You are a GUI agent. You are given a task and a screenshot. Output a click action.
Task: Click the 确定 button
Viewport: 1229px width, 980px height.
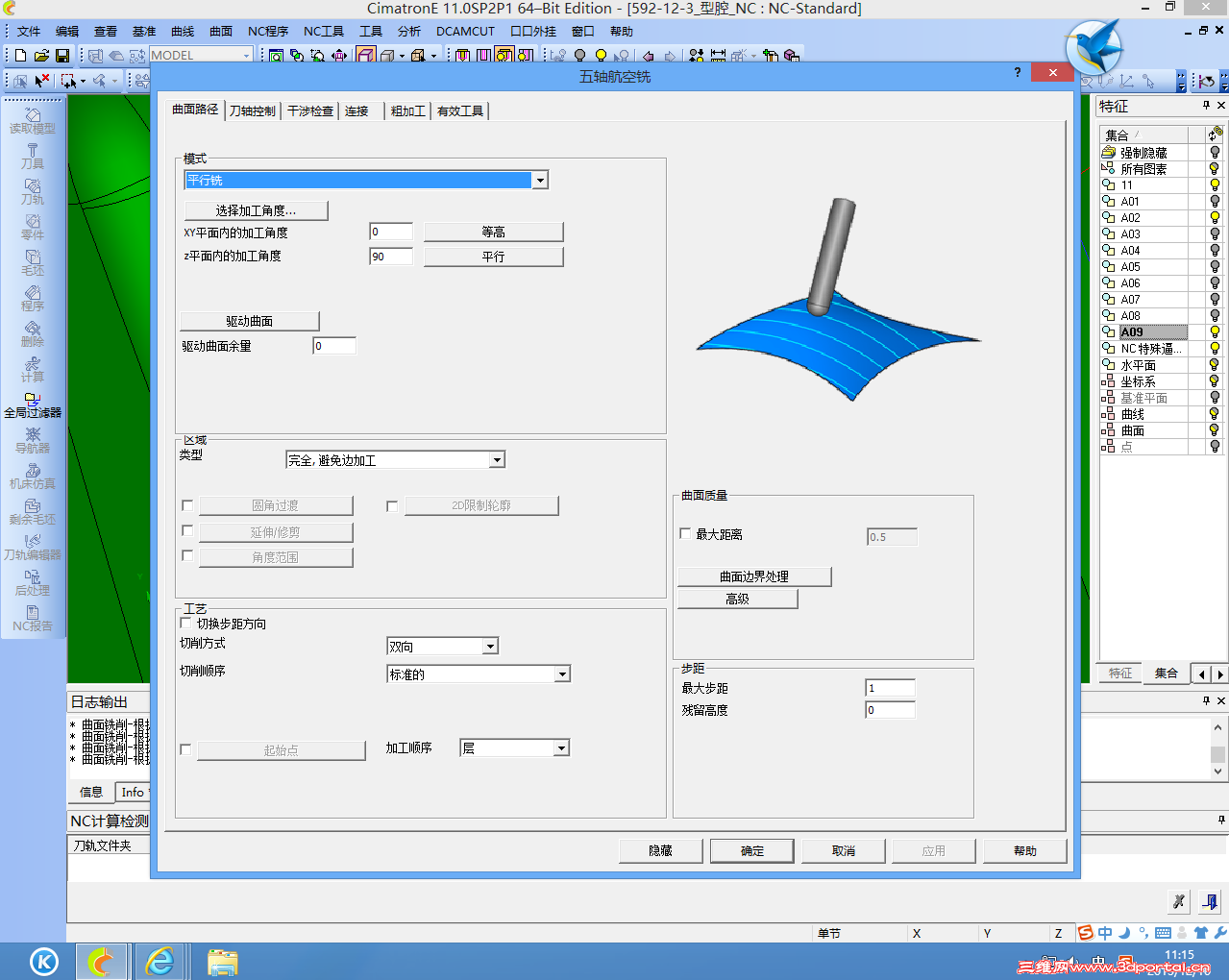[752, 851]
